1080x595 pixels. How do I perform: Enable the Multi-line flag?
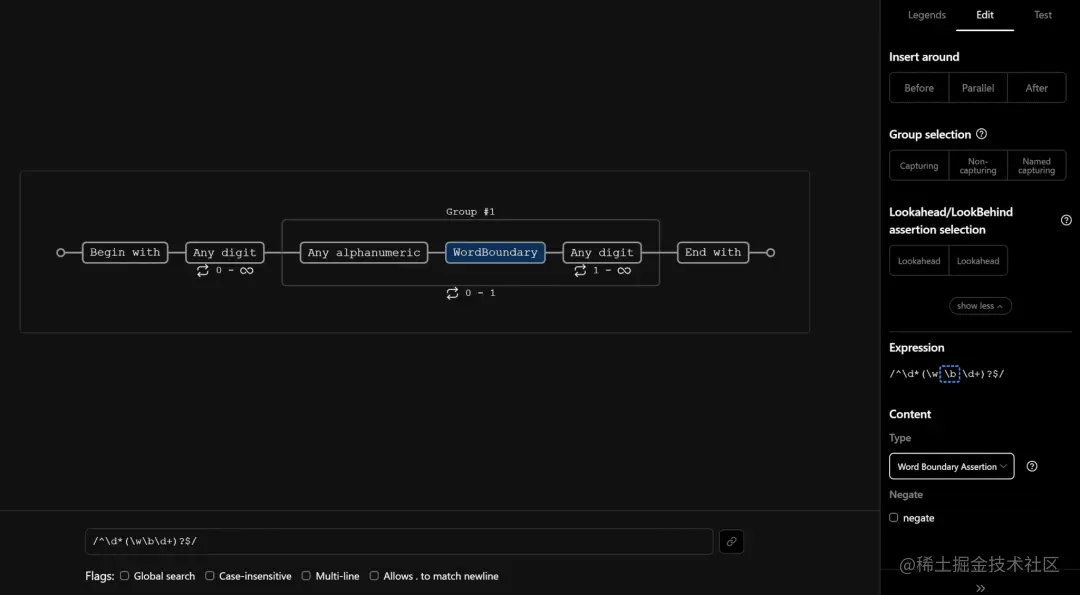306,576
